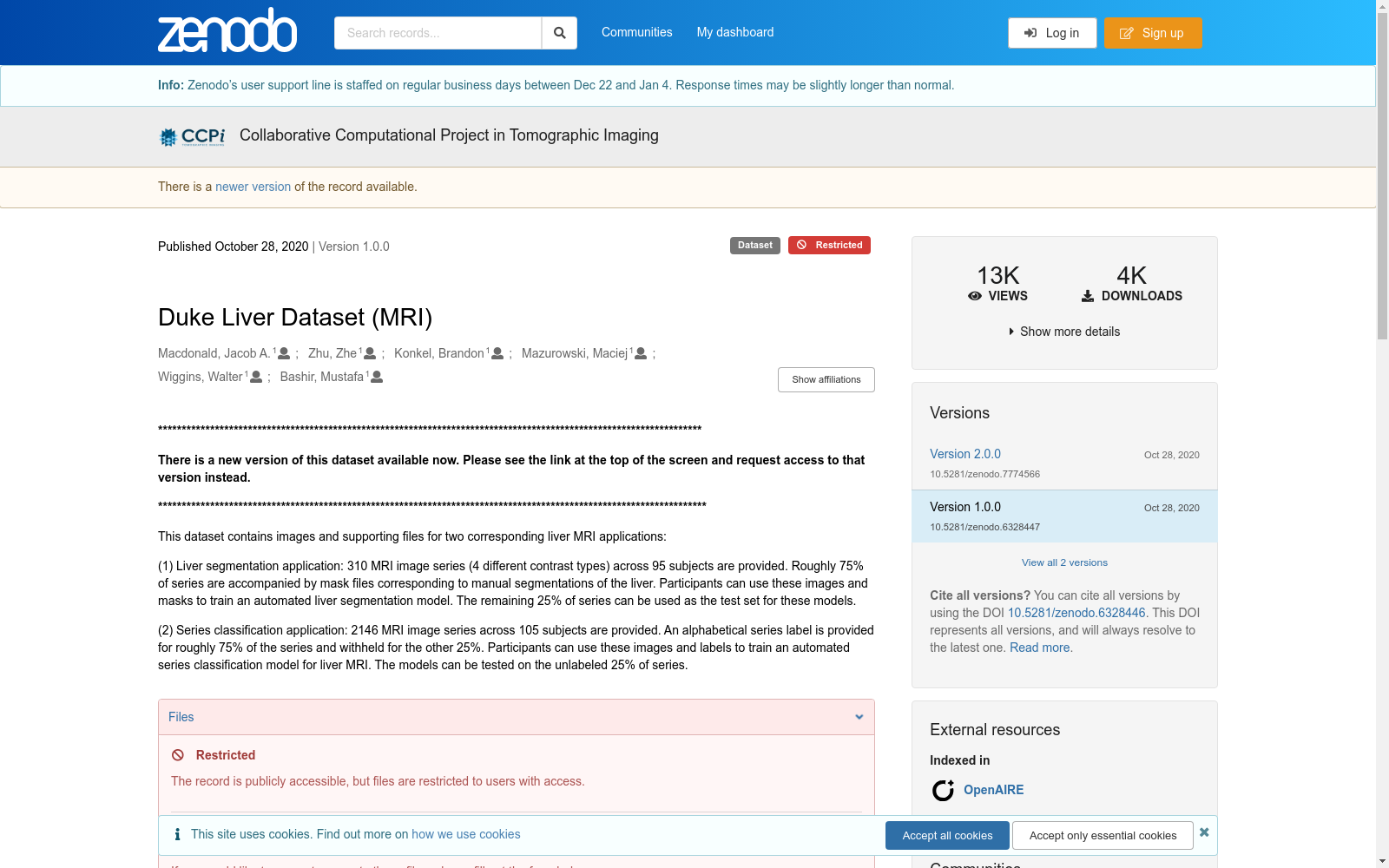Click the person icon beside Mazurowski, Maciej
1389x868 pixels.
[x=641, y=353]
